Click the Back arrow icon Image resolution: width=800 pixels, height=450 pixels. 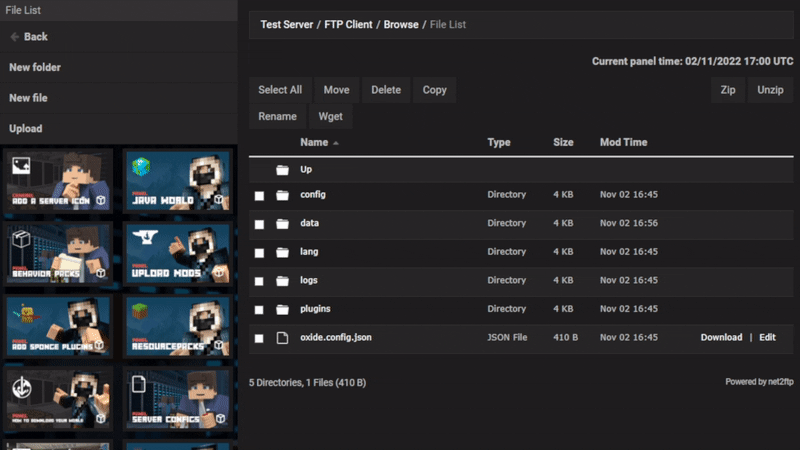pyautogui.click(x=15, y=37)
